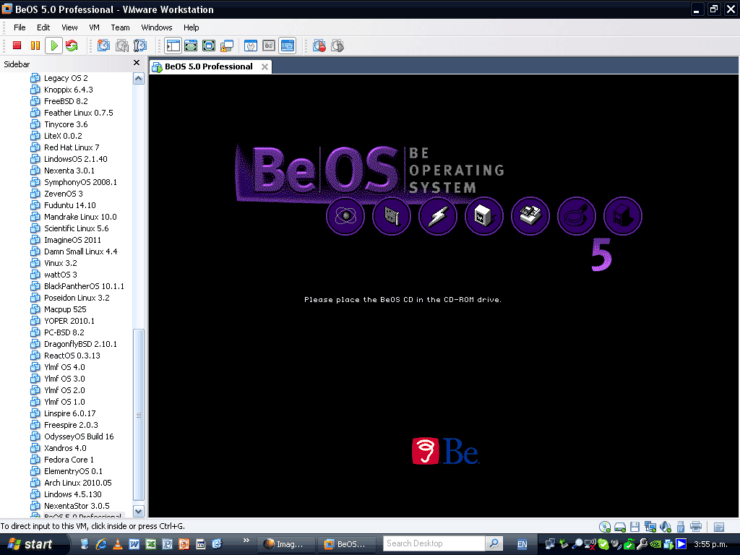Screen dimensions: 740x555
Task: Expand the quick launch overflow chevron
Action: pos(246,540)
